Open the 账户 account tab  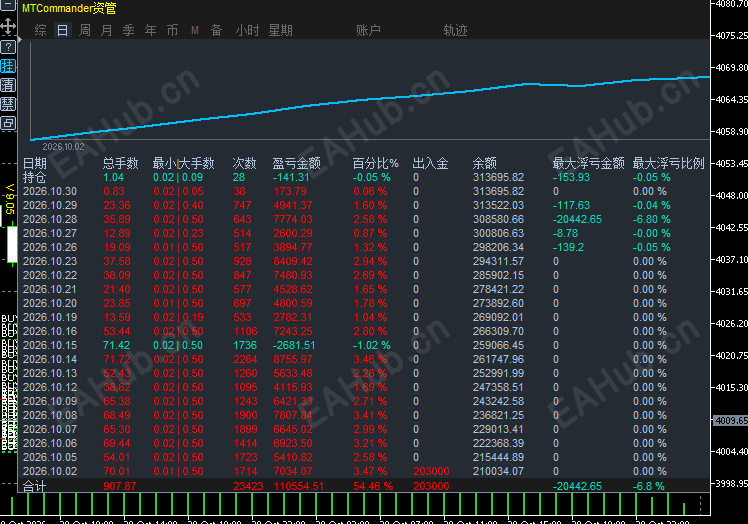coord(368,31)
